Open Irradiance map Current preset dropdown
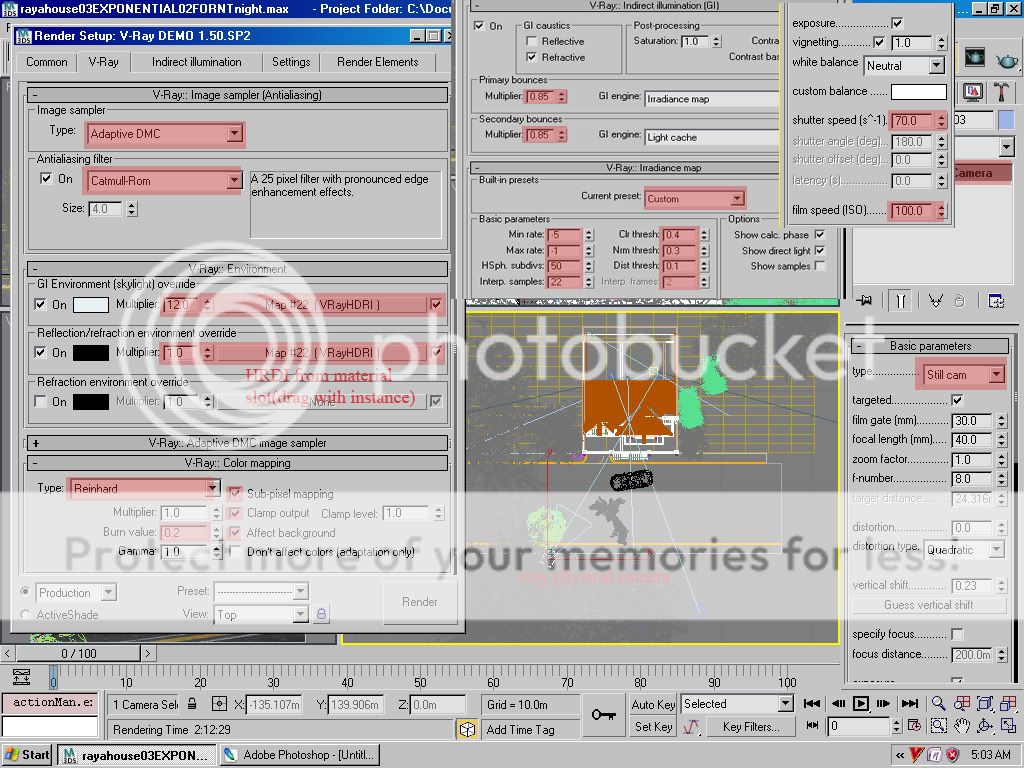This screenshot has width=1024, height=768. coord(695,199)
